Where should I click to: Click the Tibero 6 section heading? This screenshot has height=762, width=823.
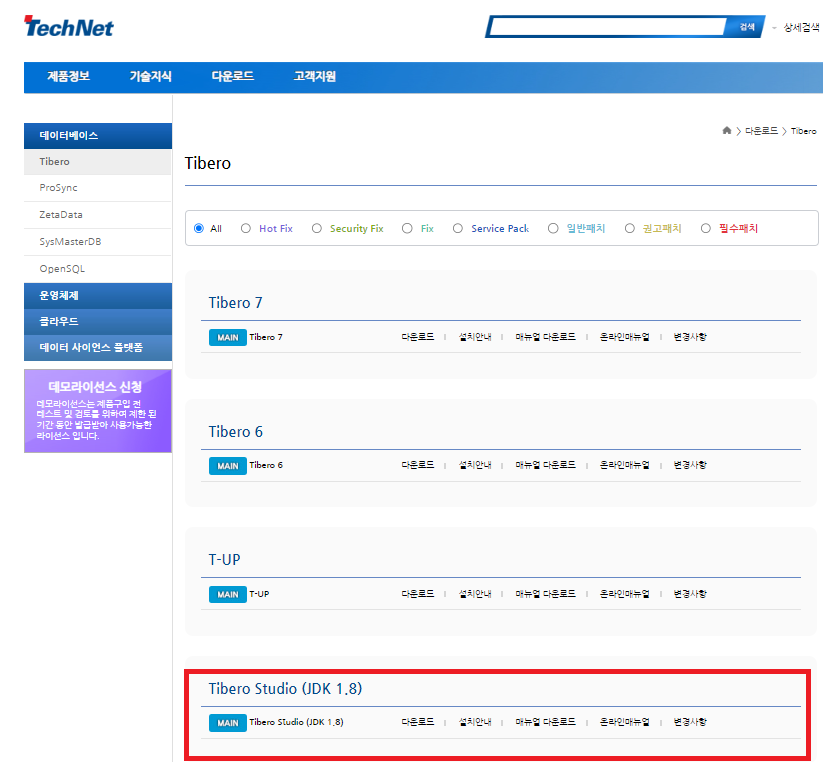click(x=235, y=432)
